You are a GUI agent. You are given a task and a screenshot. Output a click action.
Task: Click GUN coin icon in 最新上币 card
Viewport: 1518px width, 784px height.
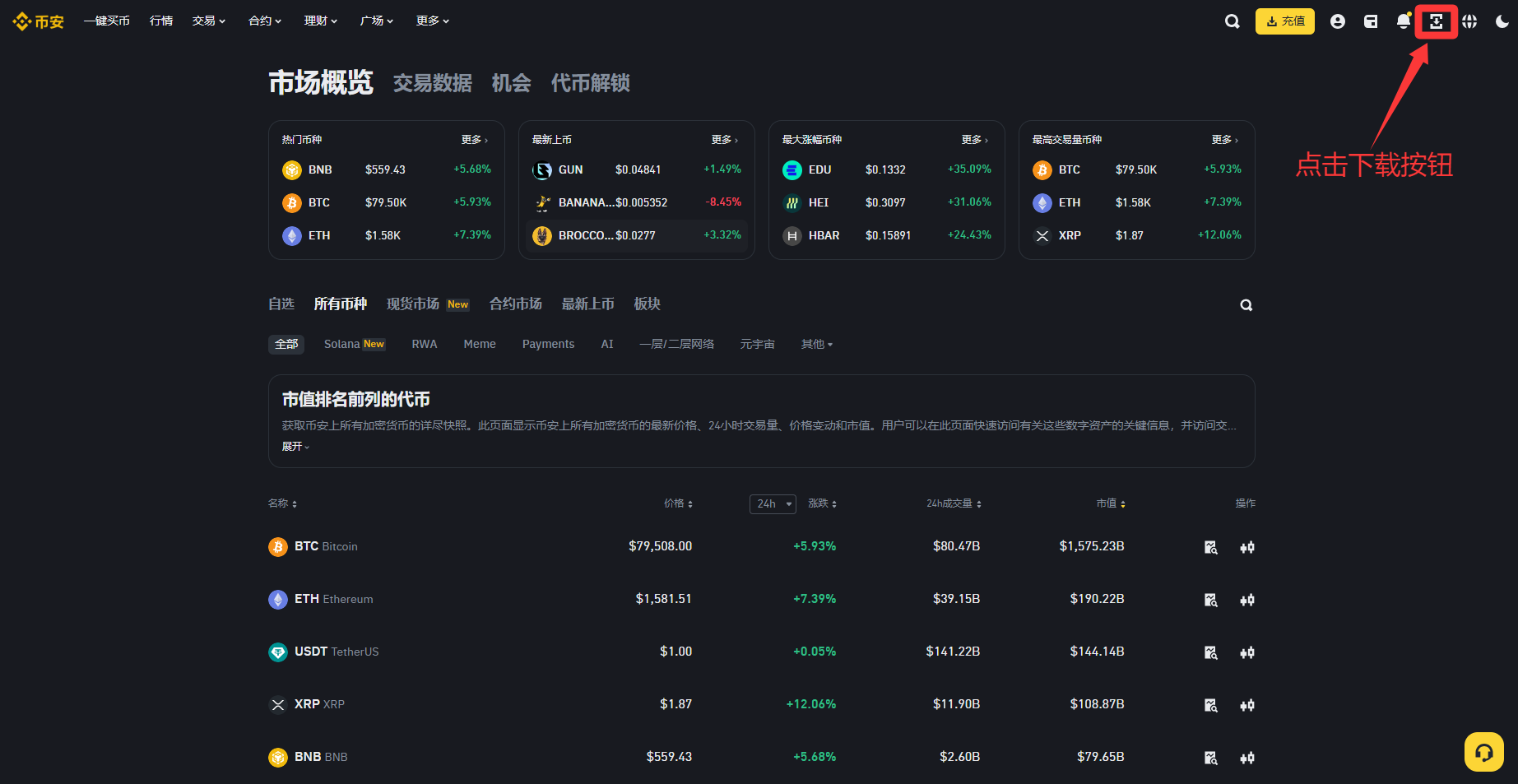click(x=542, y=170)
